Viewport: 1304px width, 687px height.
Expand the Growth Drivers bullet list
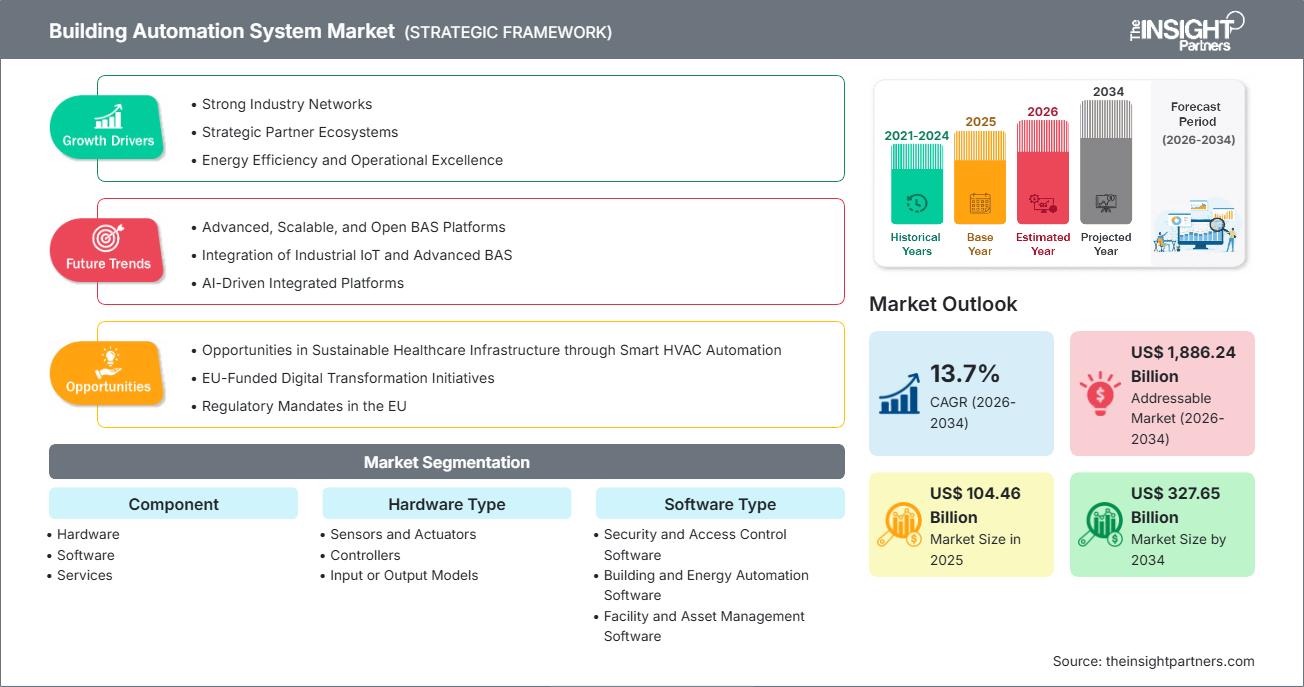coord(470,129)
